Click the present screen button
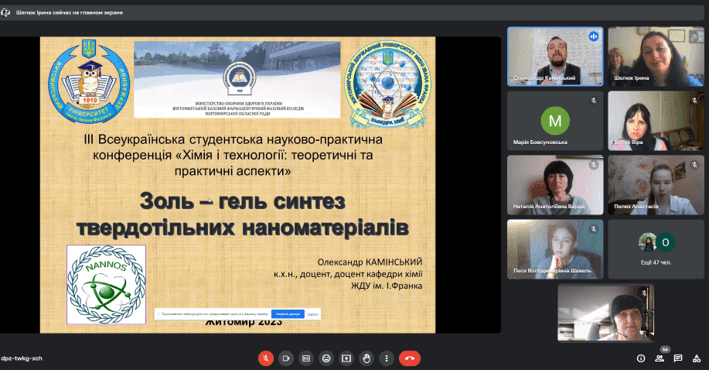 click(x=346, y=358)
